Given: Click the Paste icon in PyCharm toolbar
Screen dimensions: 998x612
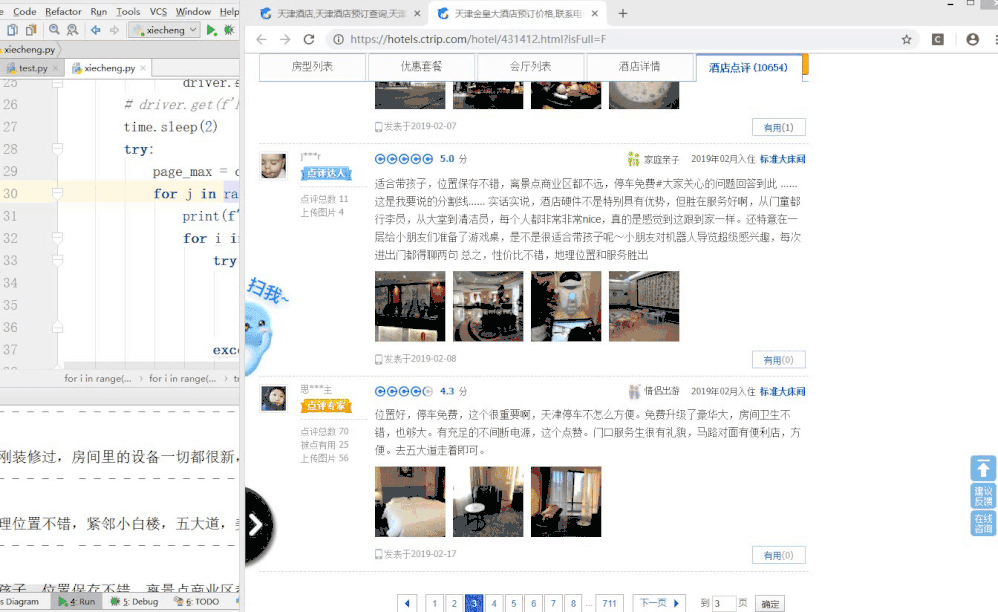Looking at the screenshot, I should pos(31,30).
